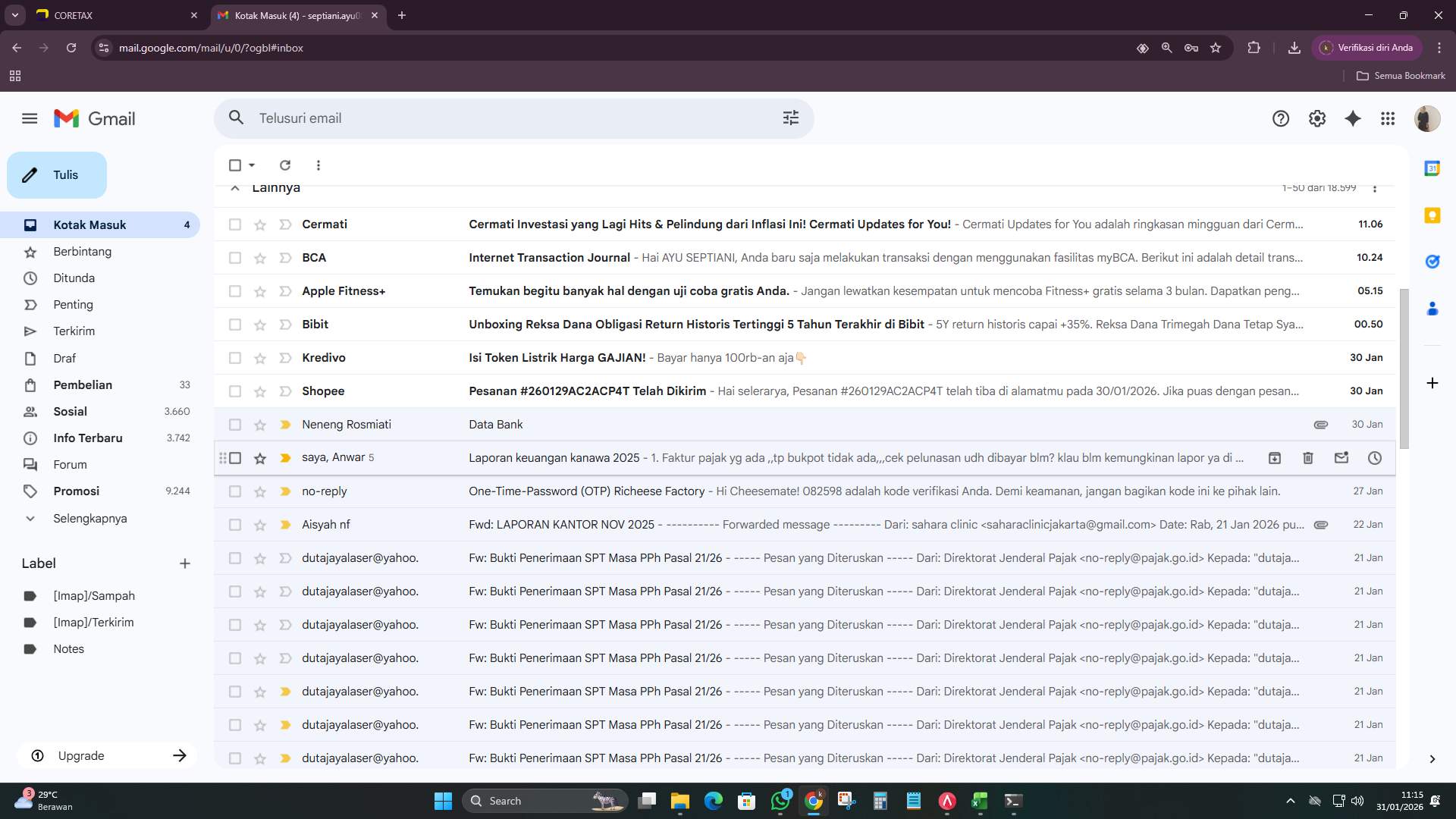1456x819 pixels.
Task: Click Tulis to compose a new email
Action: click(56, 174)
